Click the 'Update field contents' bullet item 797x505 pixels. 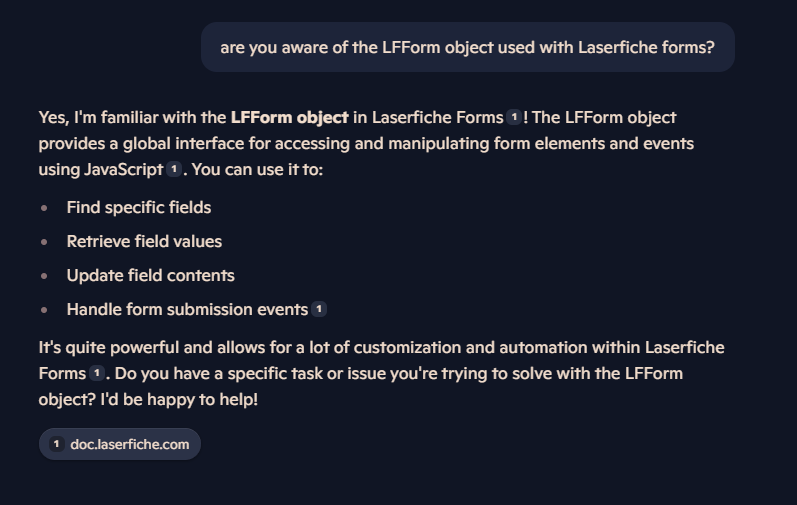(150, 275)
